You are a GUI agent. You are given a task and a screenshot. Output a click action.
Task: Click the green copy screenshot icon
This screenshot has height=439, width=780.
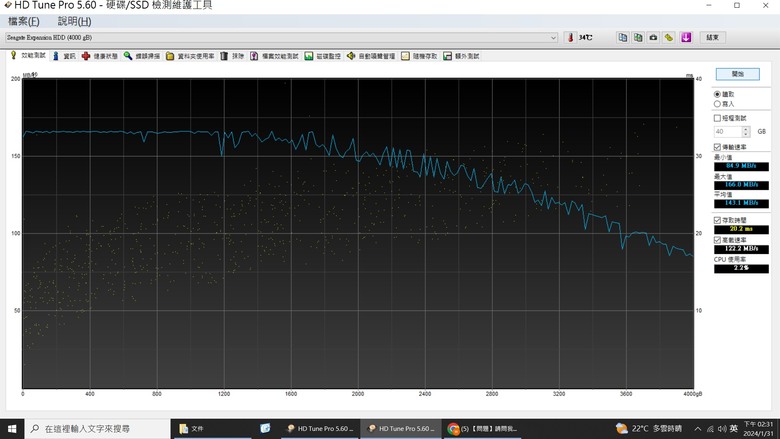pyautogui.click(x=638, y=37)
